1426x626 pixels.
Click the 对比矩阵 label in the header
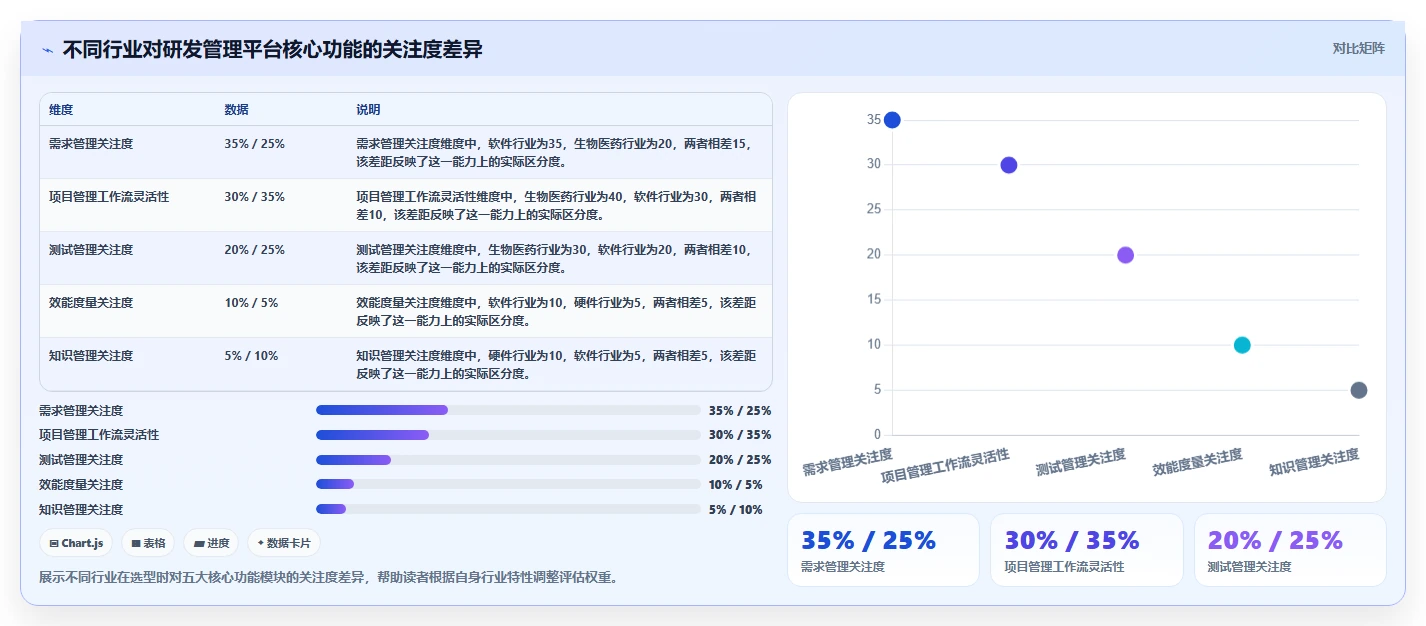pyautogui.click(x=1359, y=49)
